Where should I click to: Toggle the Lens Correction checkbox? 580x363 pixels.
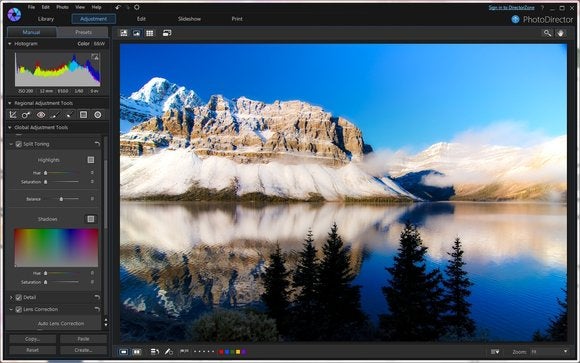point(19,310)
